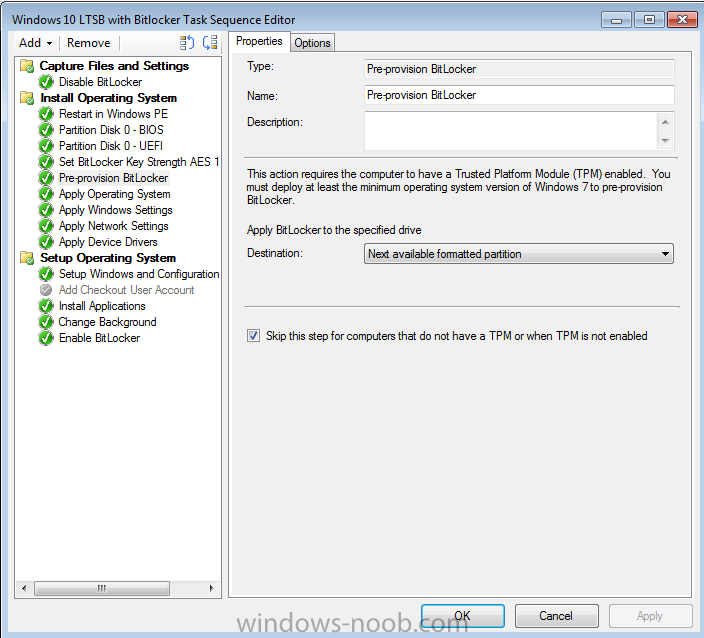Click green check icon beside Apply Operating System

[46, 194]
